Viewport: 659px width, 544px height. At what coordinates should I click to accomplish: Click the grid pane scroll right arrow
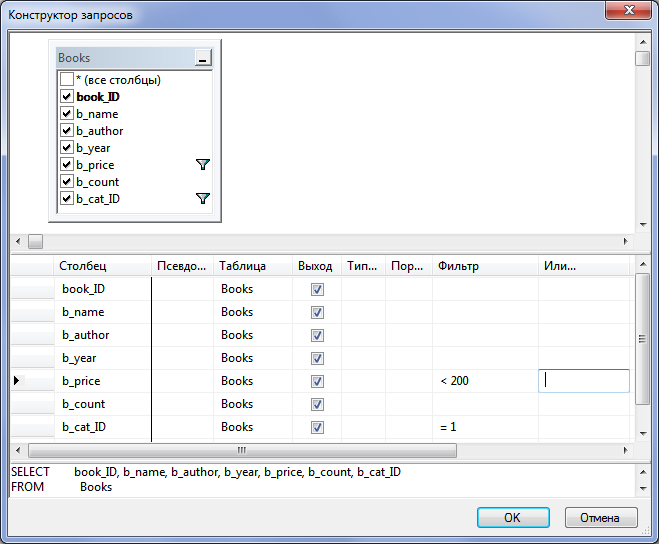pos(625,450)
